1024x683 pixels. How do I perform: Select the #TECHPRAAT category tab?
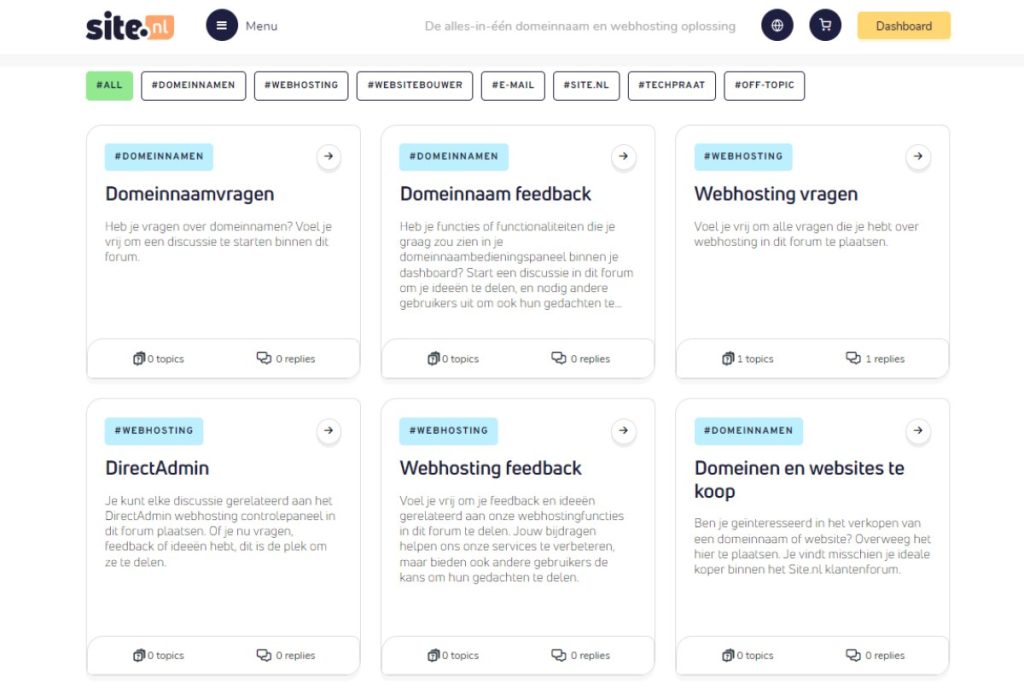point(671,85)
